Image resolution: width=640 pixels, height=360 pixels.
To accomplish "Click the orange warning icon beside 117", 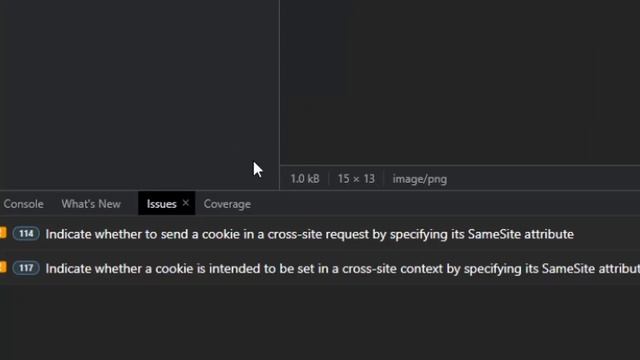I will pos(3,267).
